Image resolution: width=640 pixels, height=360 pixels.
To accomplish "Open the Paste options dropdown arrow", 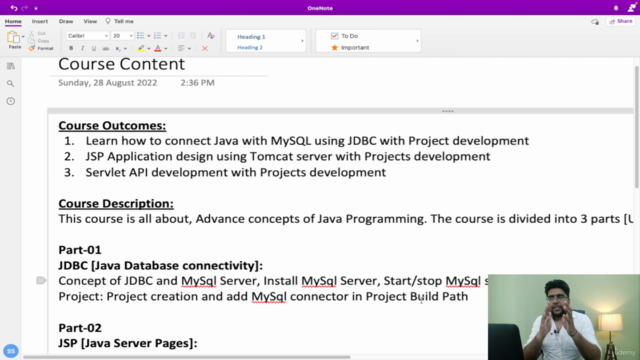I will pos(23,37).
